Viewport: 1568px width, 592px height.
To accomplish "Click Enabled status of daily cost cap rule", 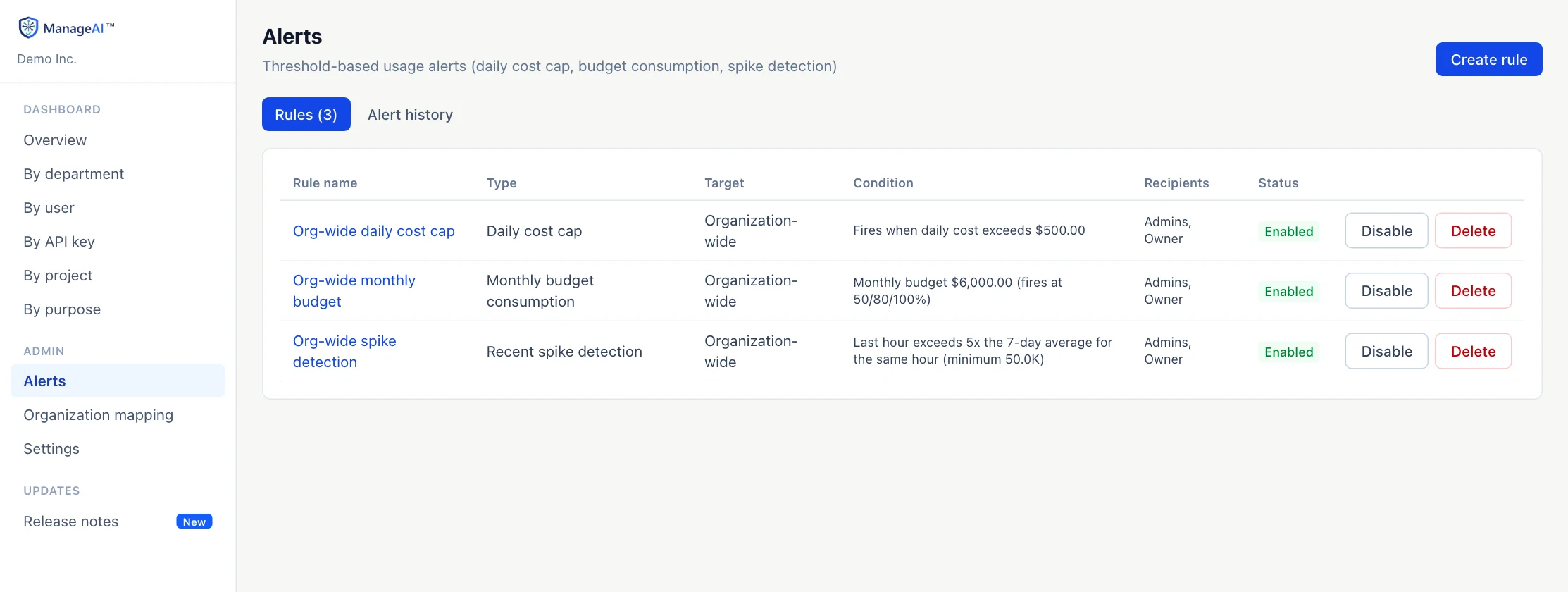I will [1288, 231].
